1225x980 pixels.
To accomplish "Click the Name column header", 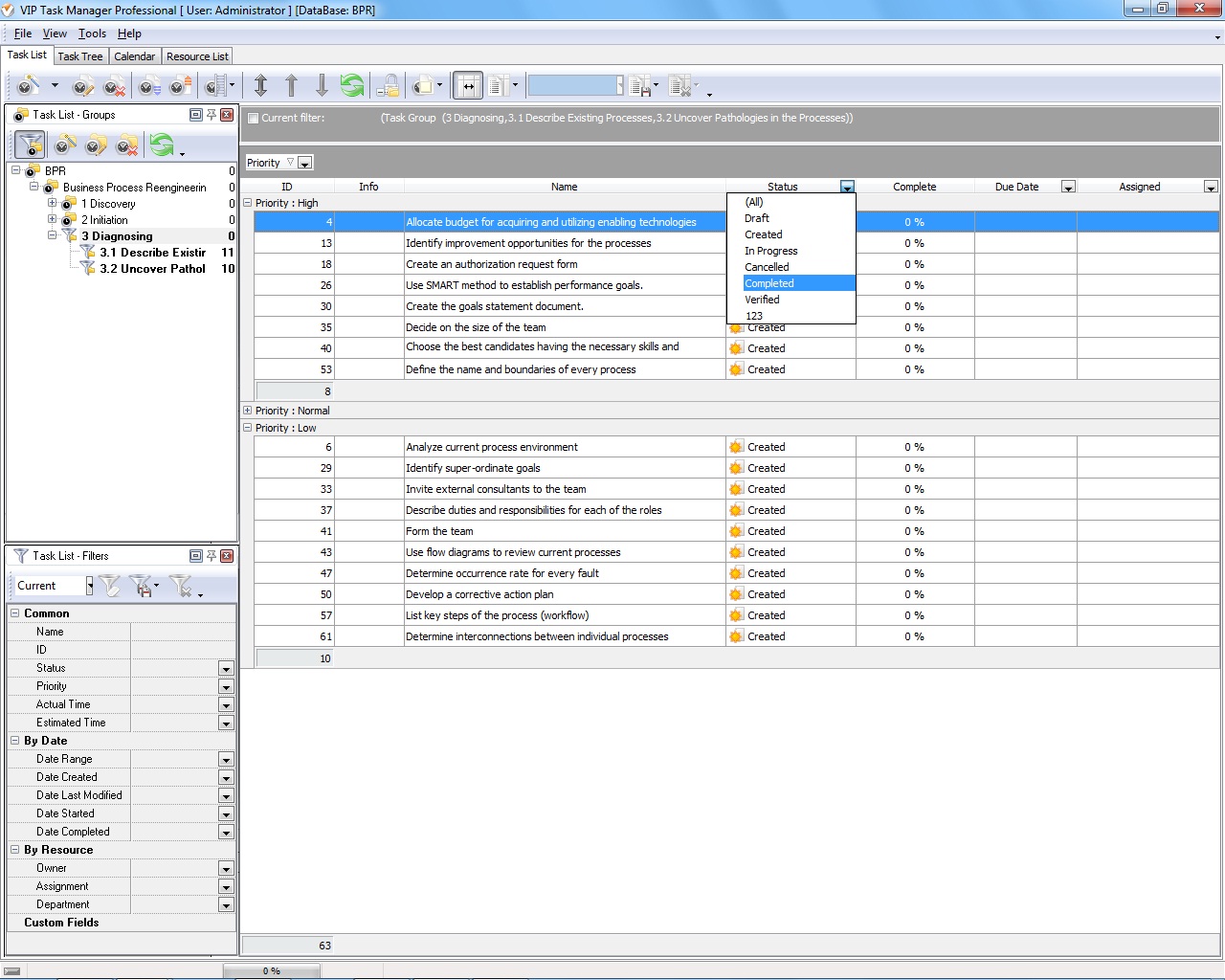I will (x=564, y=187).
